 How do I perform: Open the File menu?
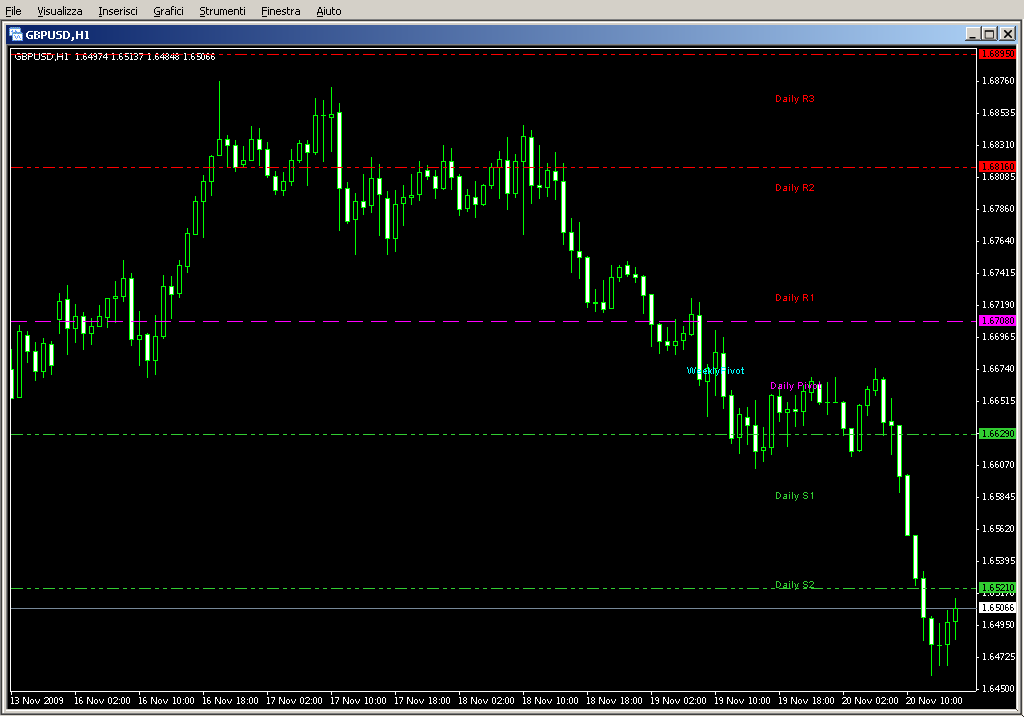[13, 11]
